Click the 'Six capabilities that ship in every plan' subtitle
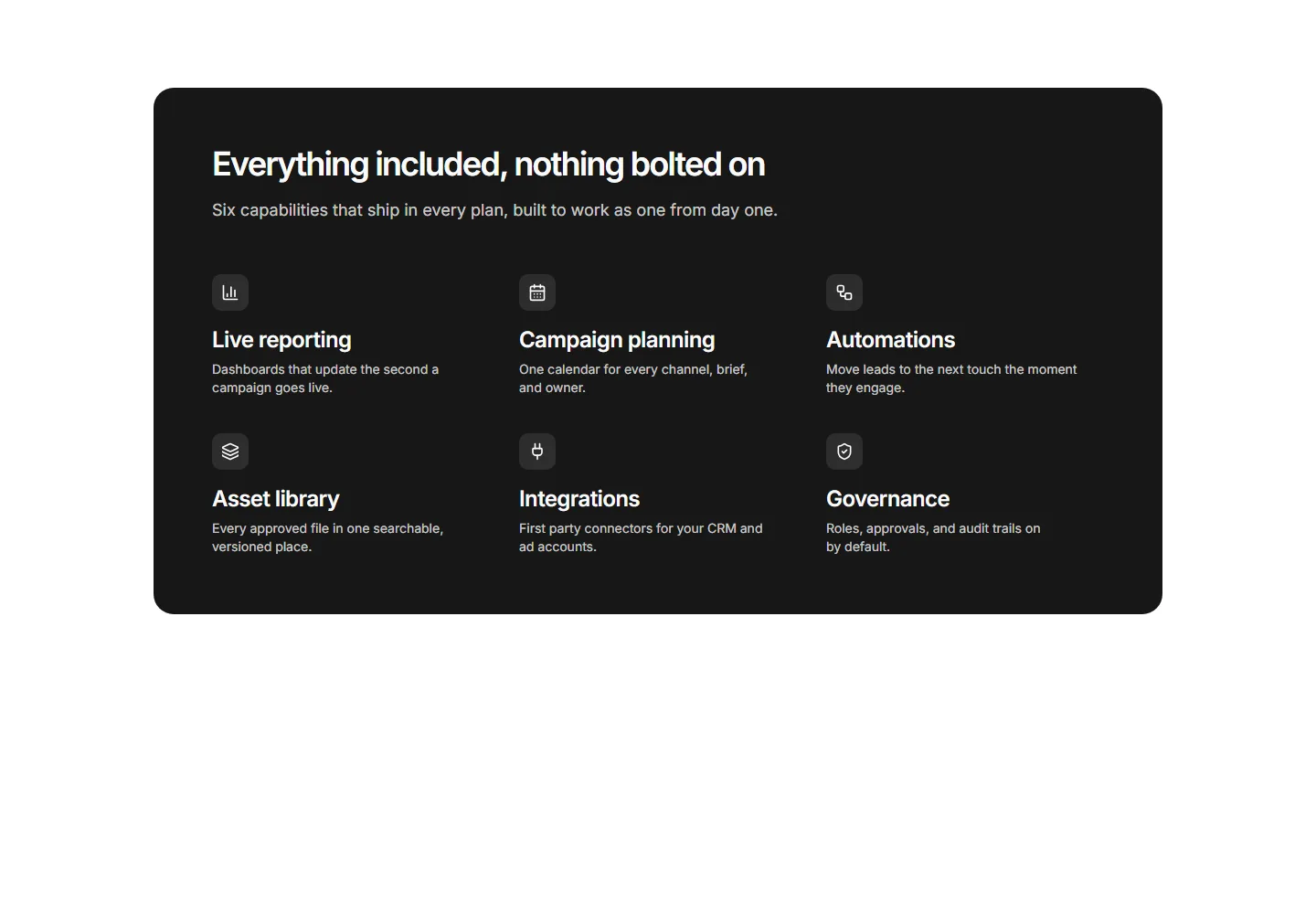Screen dimensions: 1316x914 pyautogui.click(x=494, y=210)
